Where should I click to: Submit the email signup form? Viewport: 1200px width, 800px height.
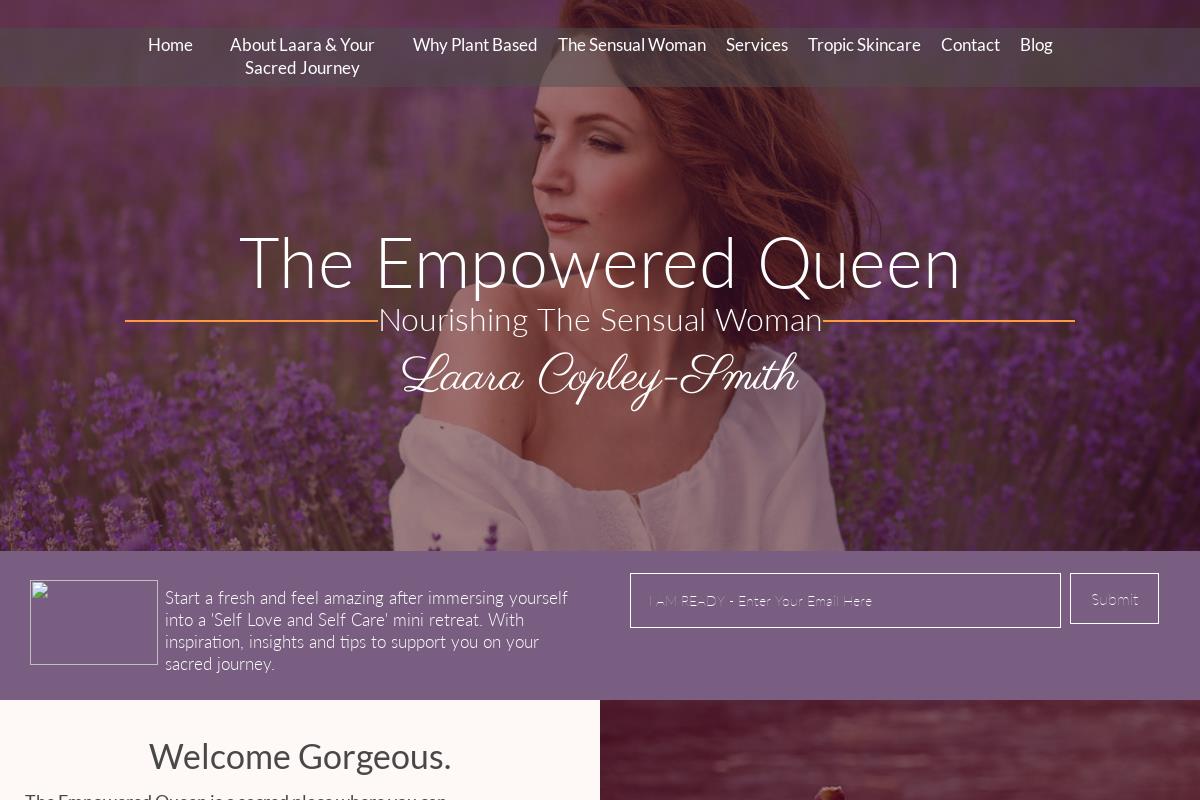[x=1114, y=598]
